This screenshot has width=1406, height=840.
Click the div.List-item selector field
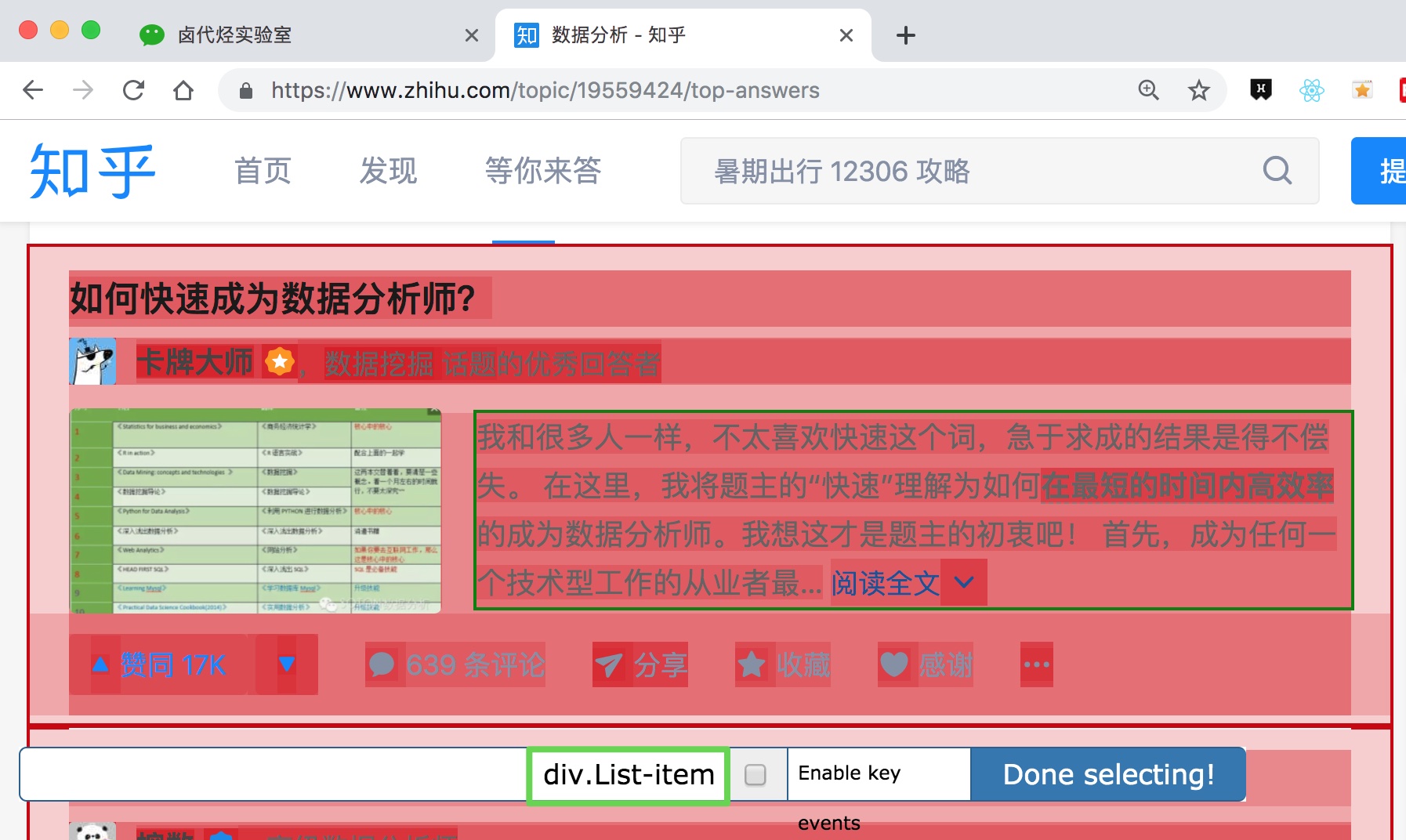(629, 775)
